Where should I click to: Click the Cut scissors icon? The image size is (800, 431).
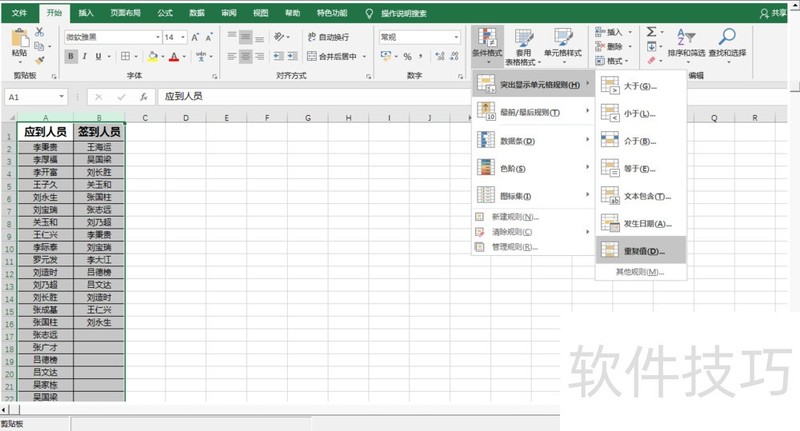click(x=40, y=32)
